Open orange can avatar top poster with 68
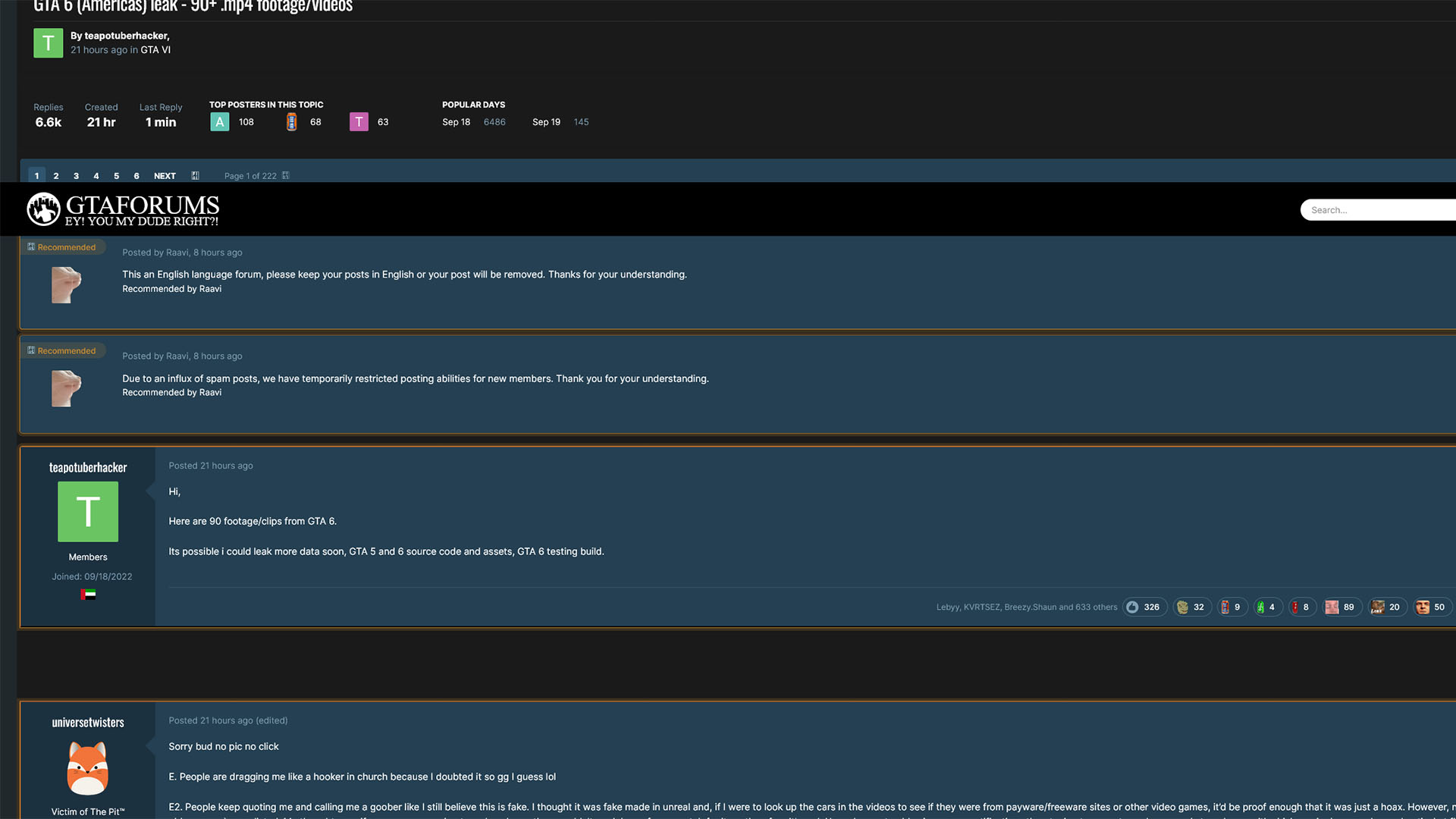 tap(291, 121)
